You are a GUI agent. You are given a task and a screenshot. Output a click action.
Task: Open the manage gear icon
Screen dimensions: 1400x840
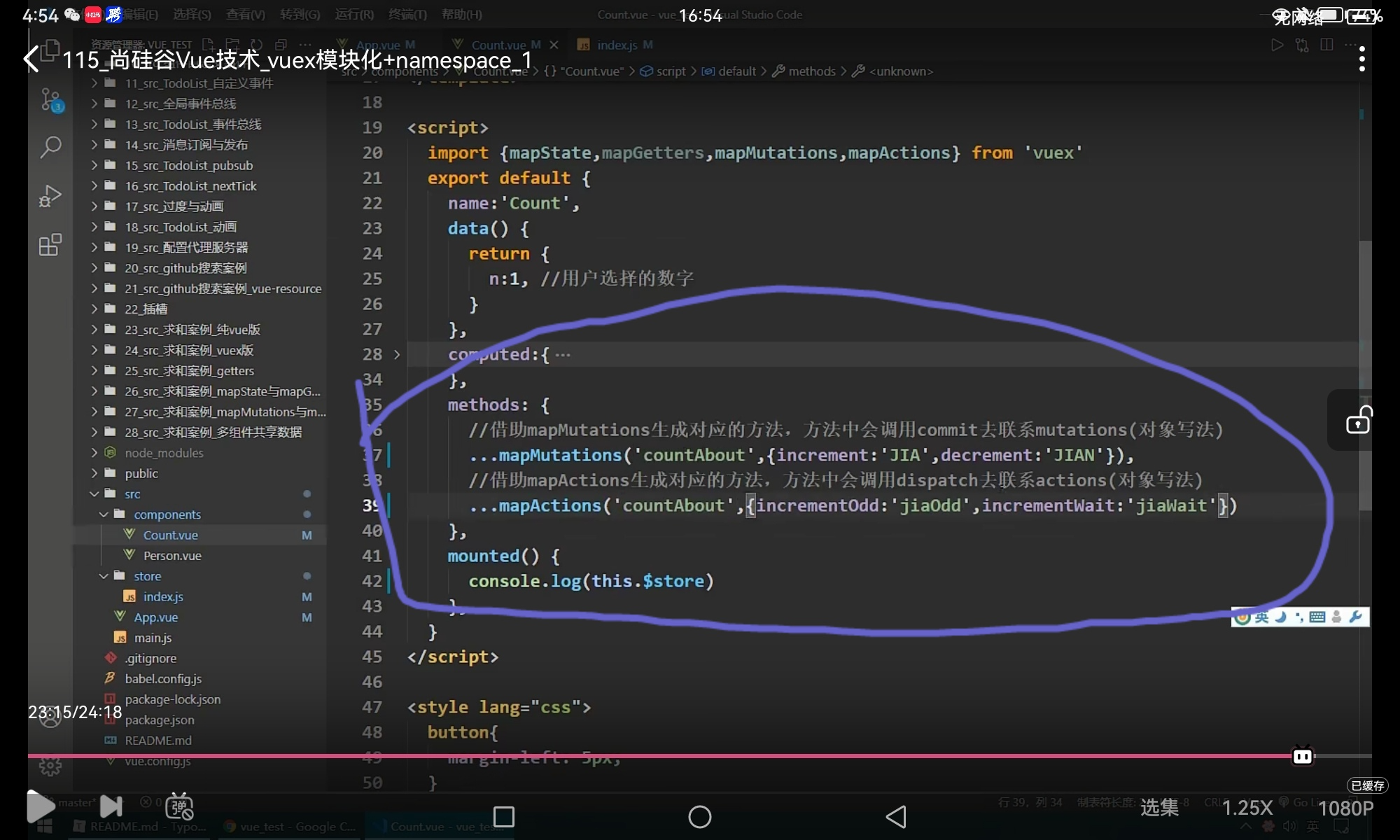50,766
